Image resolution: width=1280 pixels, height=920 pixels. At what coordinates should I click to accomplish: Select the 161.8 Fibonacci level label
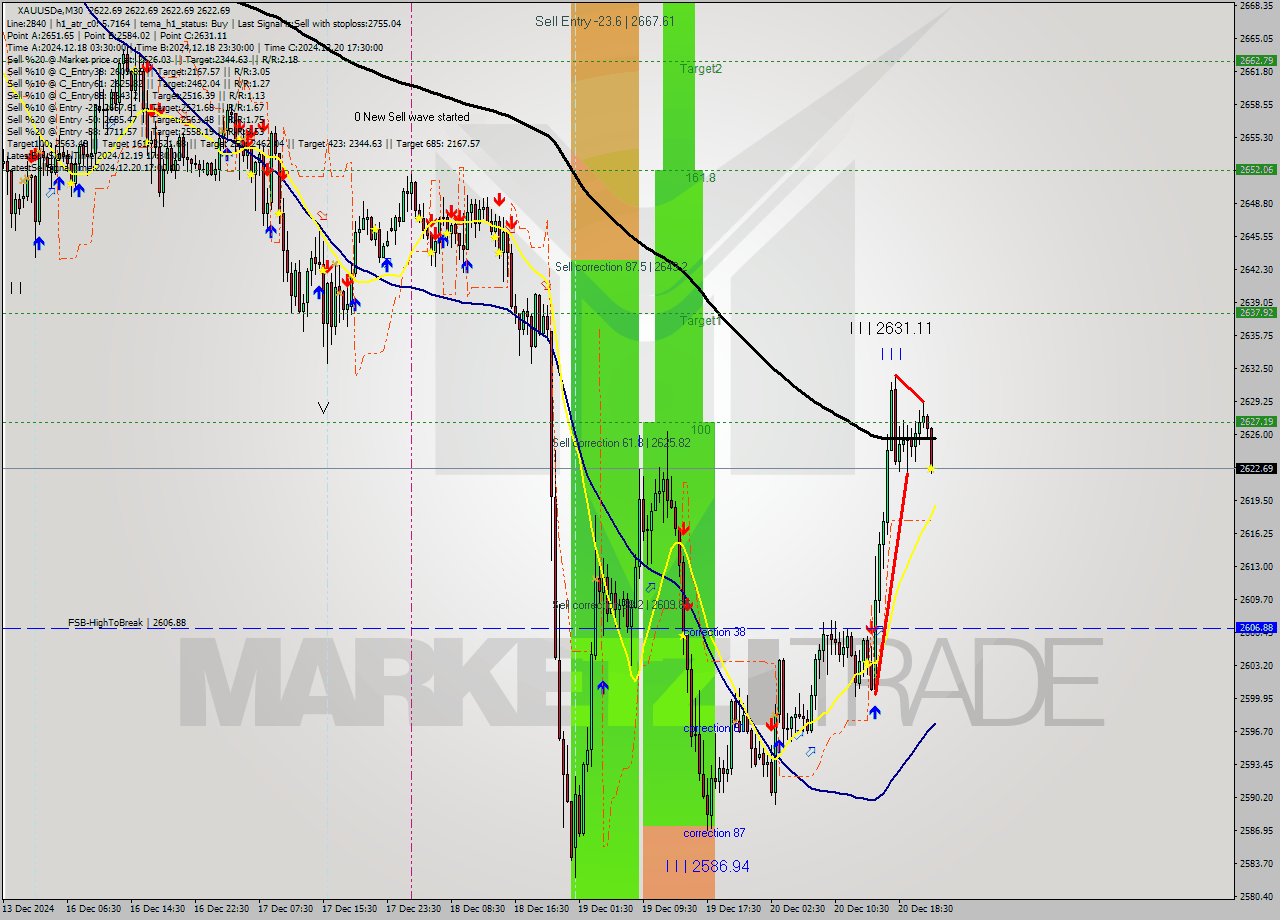[700, 177]
